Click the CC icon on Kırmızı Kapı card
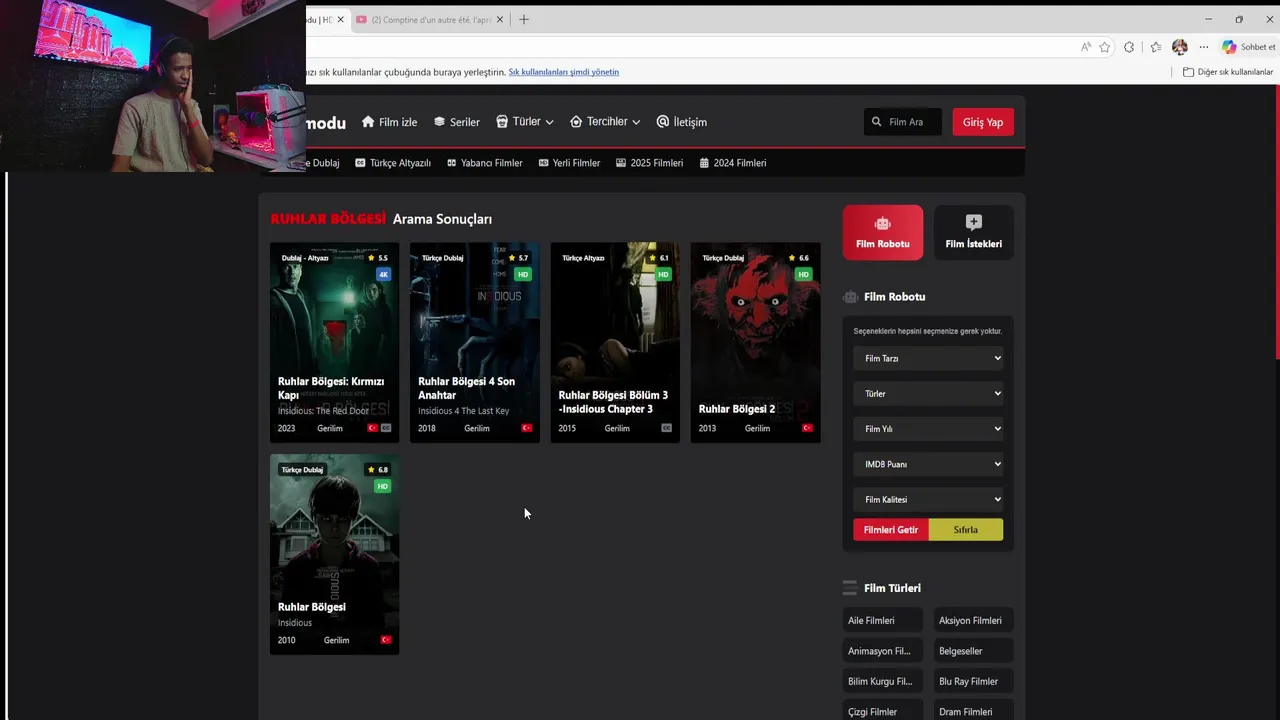The image size is (1280, 720). [386, 428]
